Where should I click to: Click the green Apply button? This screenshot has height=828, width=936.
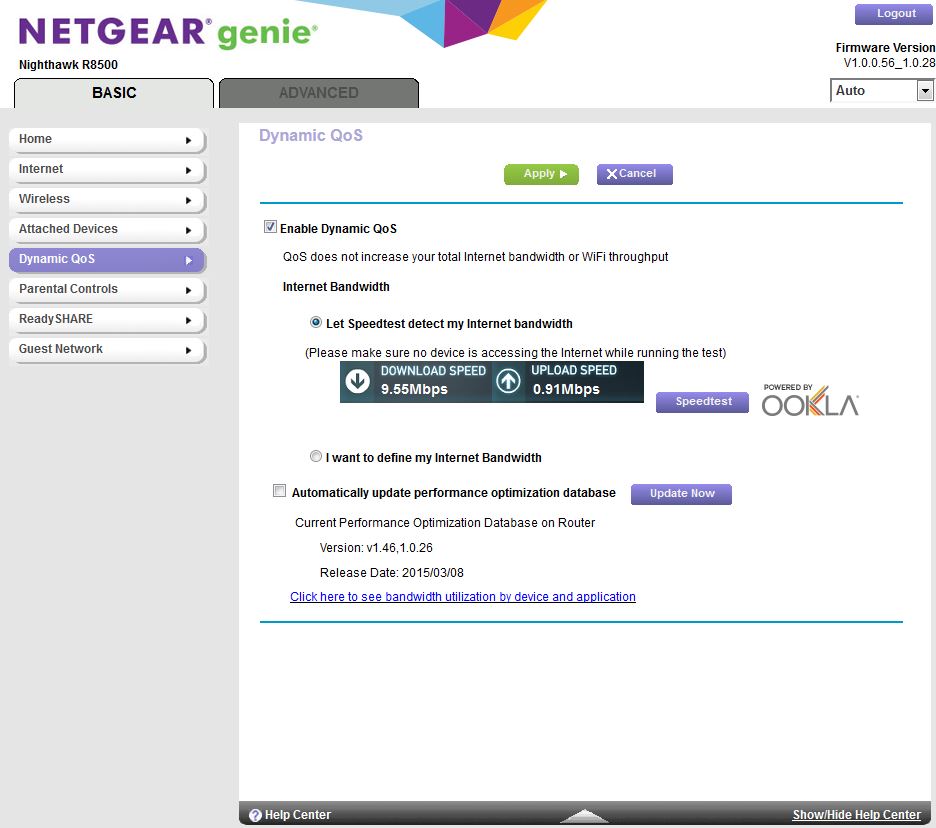coord(541,174)
